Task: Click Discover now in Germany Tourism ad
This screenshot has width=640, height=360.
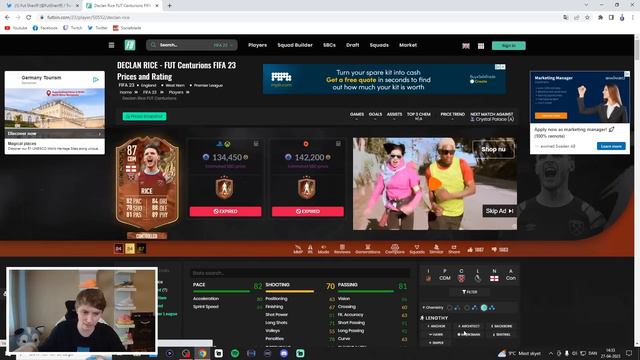Action: tap(55, 133)
